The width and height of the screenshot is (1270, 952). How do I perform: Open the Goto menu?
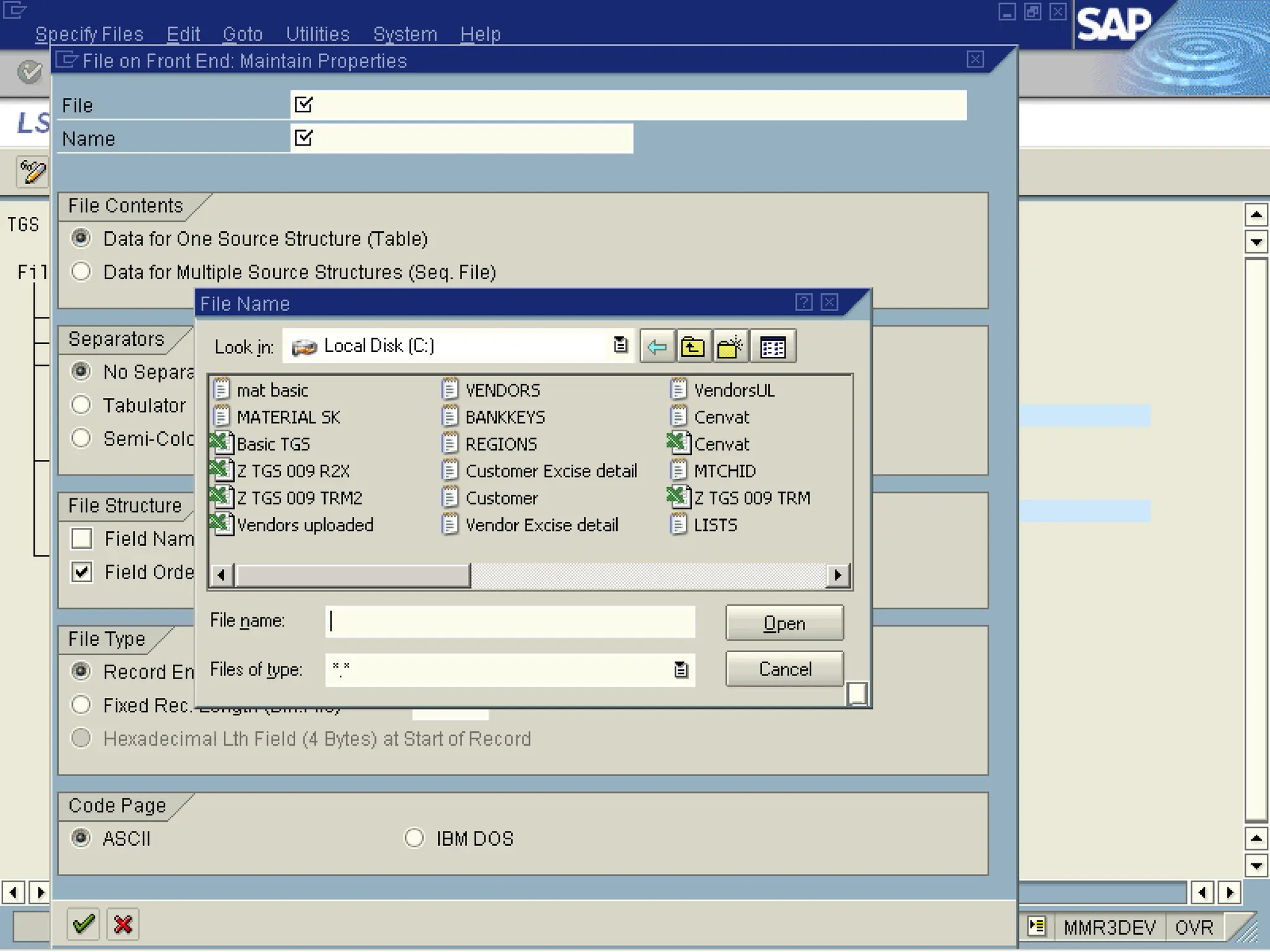[x=242, y=34]
